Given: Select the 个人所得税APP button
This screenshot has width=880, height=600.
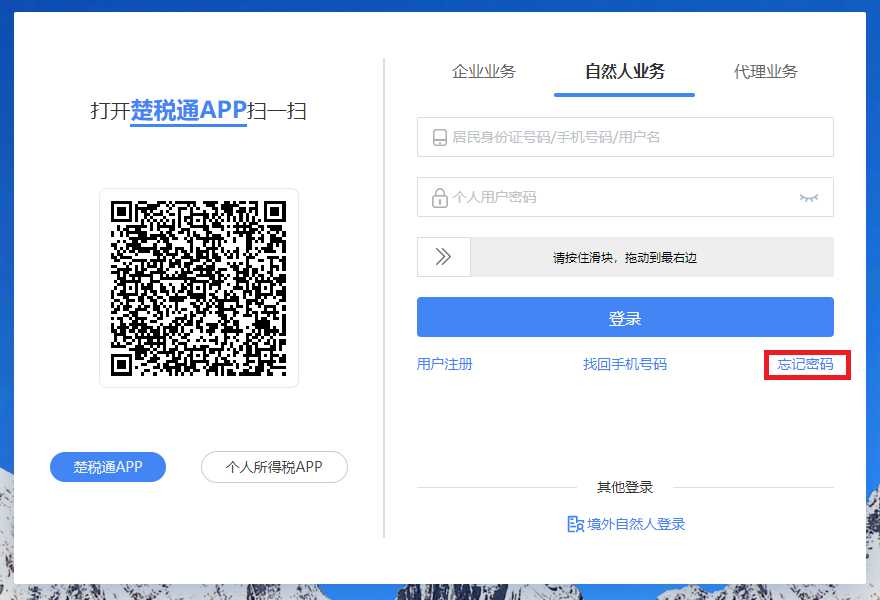Looking at the screenshot, I should [x=274, y=467].
